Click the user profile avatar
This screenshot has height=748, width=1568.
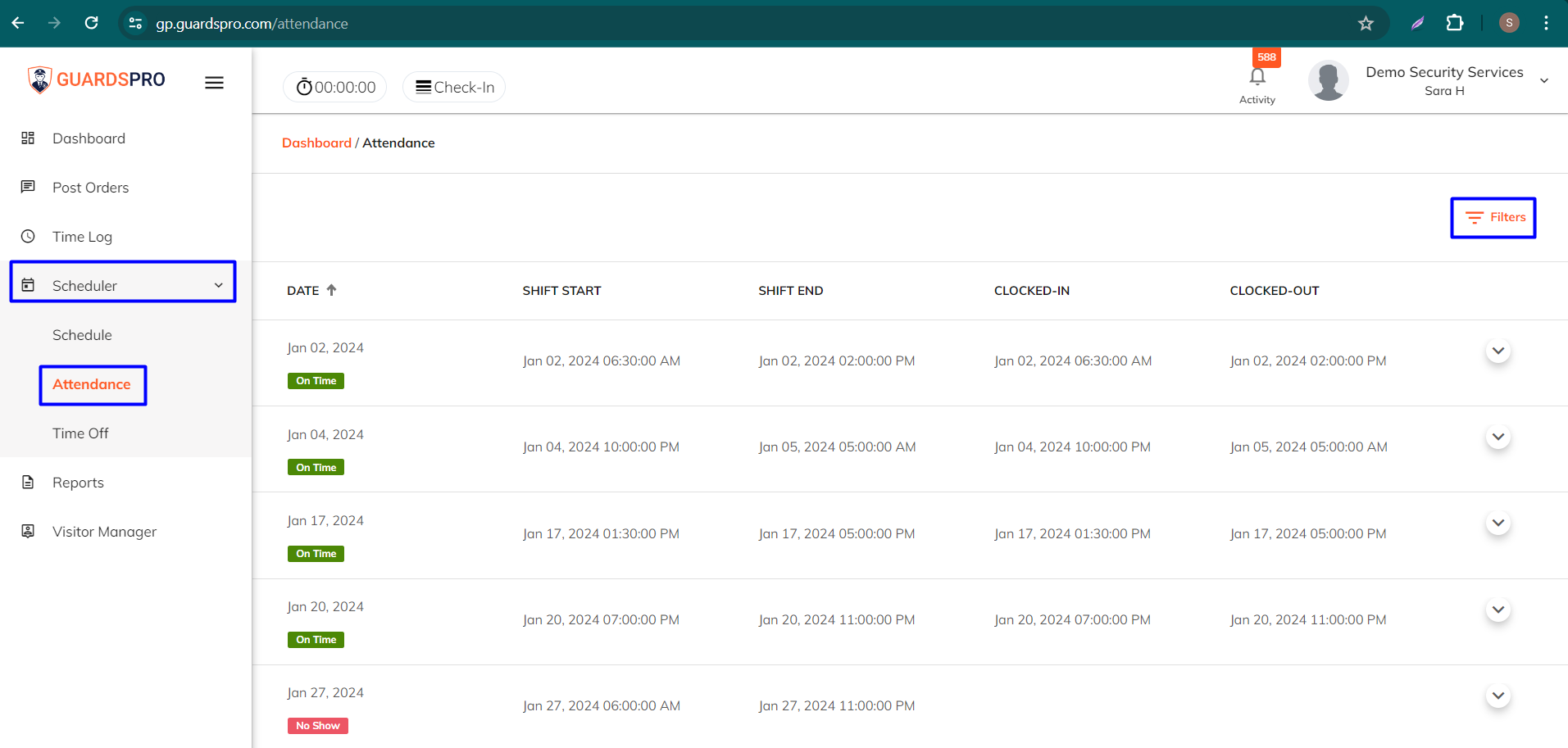1328,80
